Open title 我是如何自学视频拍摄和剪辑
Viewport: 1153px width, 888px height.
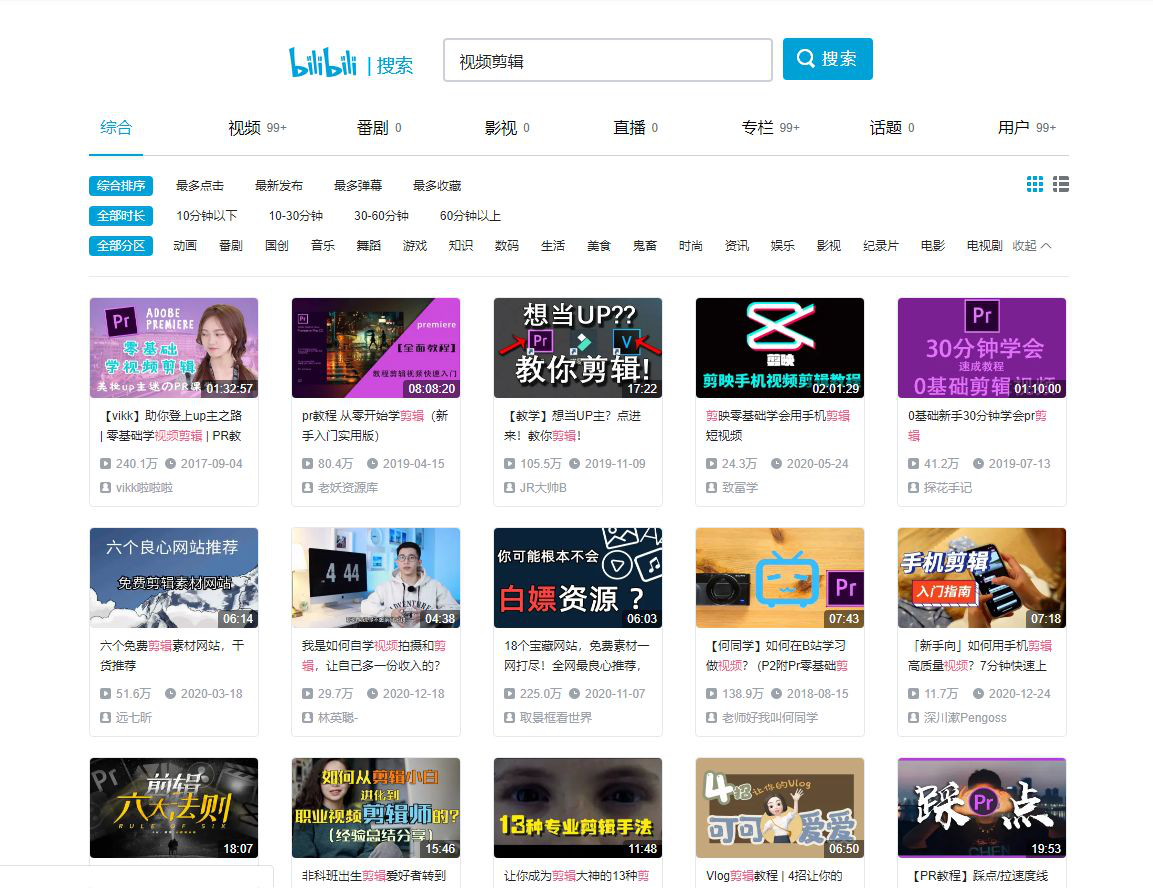pos(374,656)
